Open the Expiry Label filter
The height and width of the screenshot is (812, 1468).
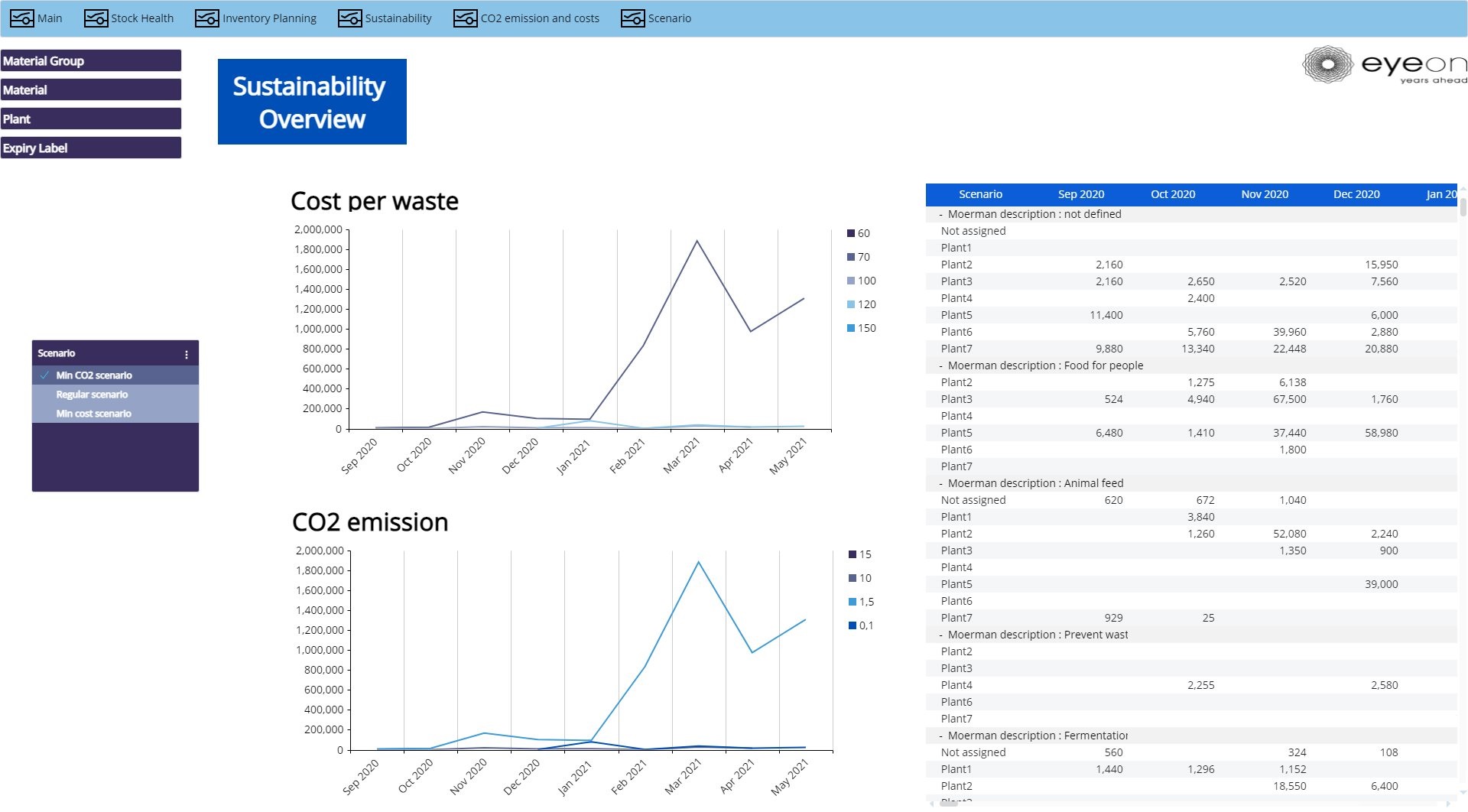(91, 148)
